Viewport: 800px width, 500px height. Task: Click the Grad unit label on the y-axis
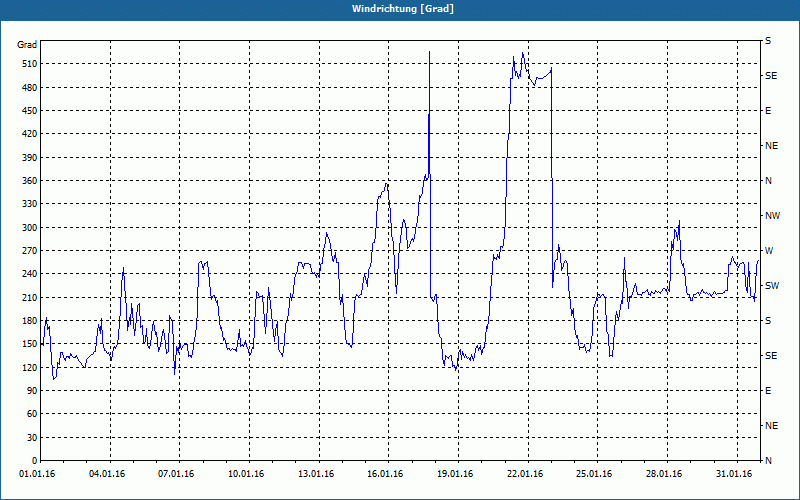pos(27,45)
